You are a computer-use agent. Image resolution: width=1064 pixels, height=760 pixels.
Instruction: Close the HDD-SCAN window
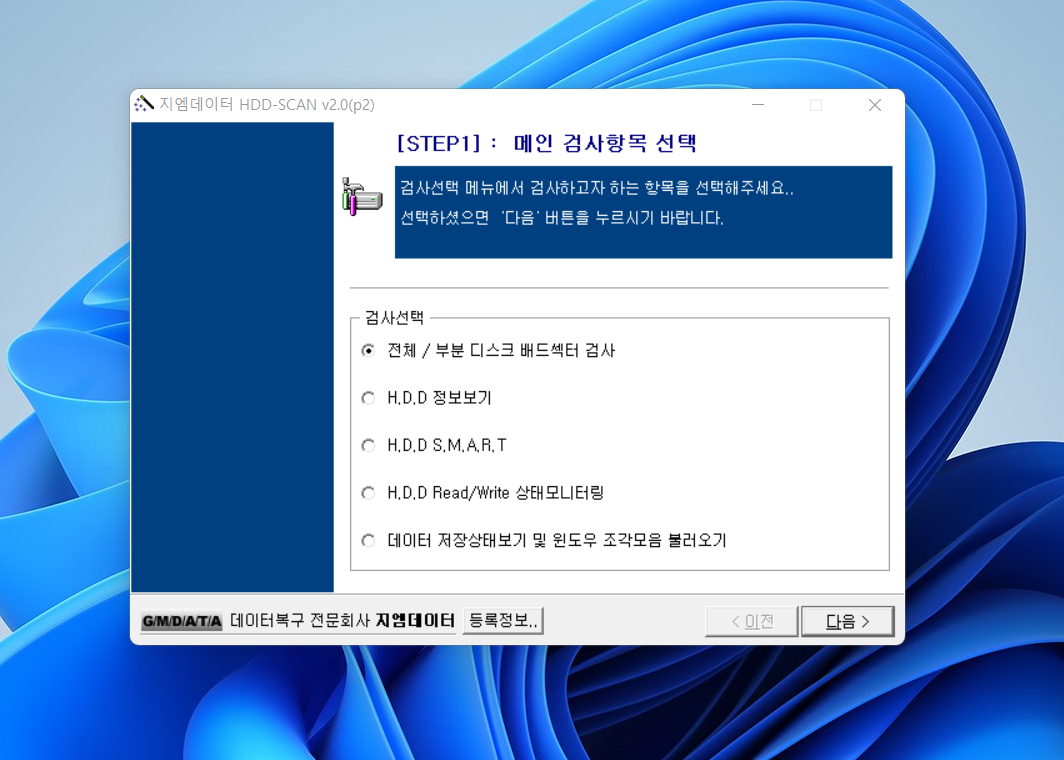pyautogui.click(x=875, y=104)
